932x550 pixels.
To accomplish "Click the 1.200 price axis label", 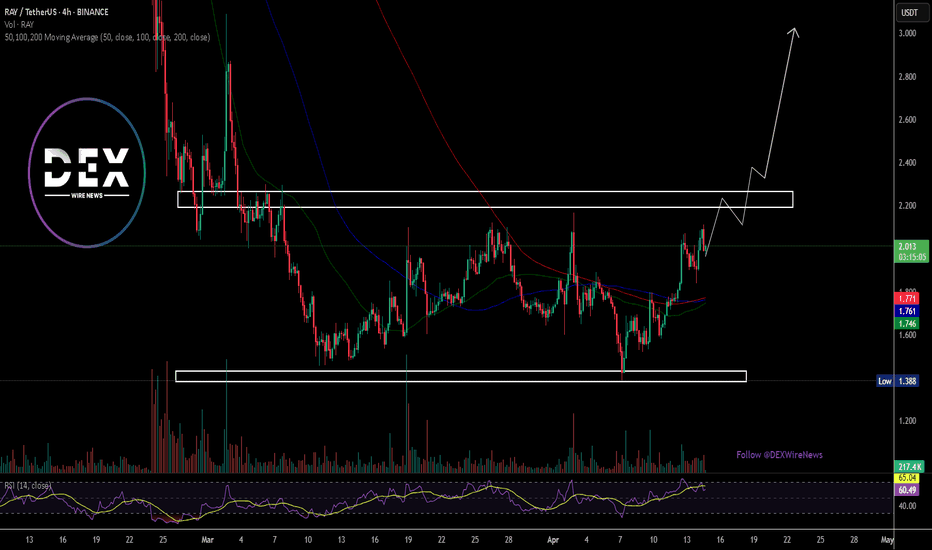I will (907, 421).
